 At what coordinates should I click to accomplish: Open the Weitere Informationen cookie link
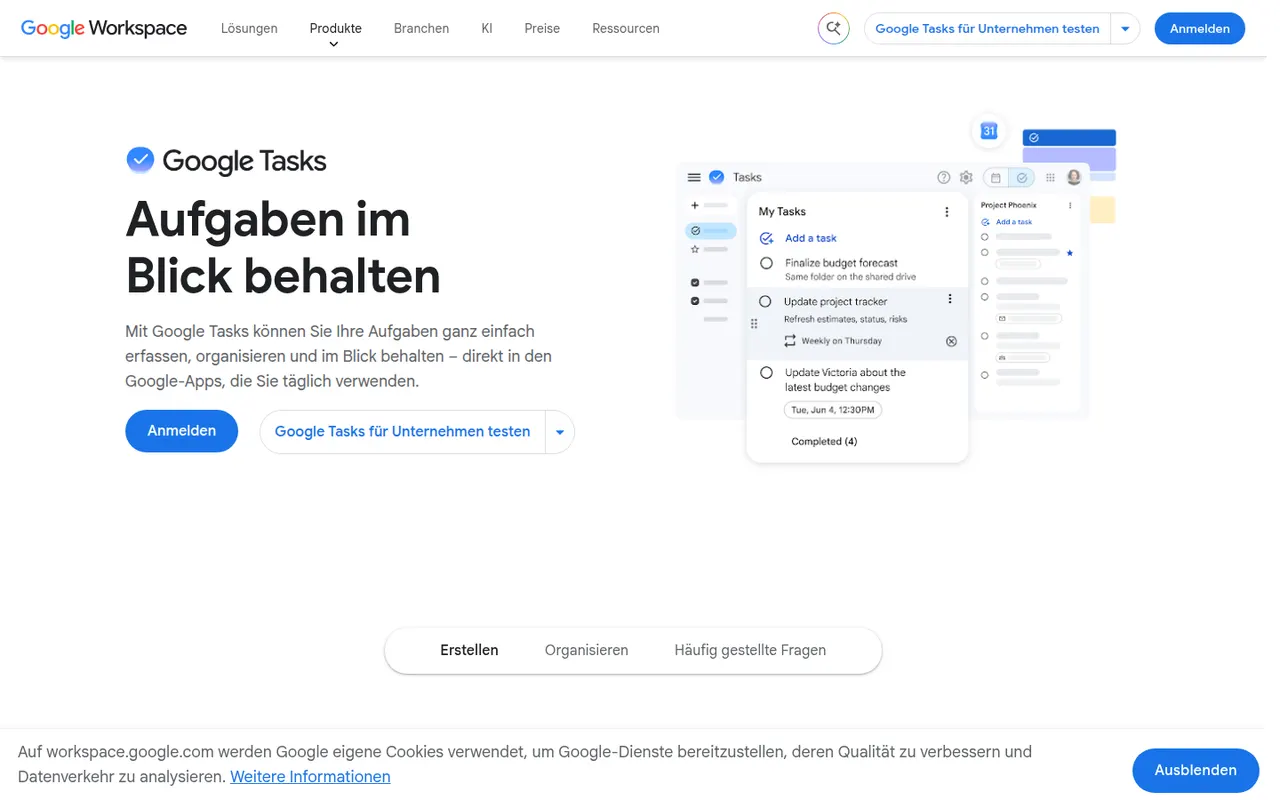tap(310, 777)
